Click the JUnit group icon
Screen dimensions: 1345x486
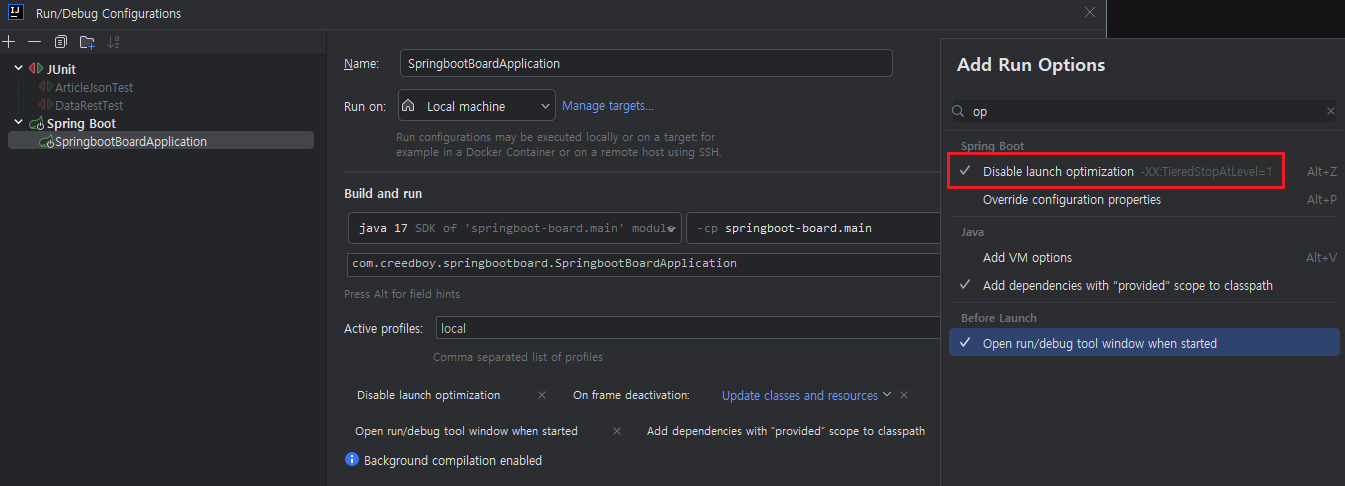(37, 69)
